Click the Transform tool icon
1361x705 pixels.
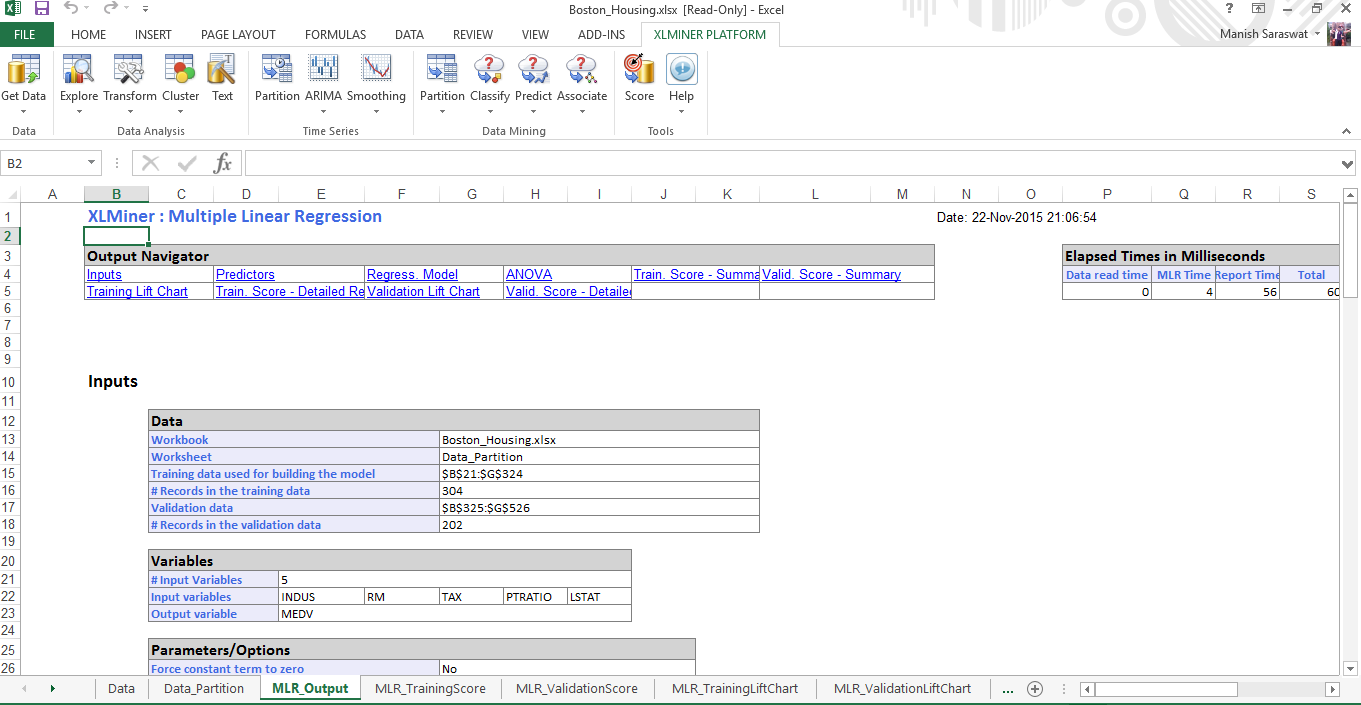pyautogui.click(x=129, y=79)
